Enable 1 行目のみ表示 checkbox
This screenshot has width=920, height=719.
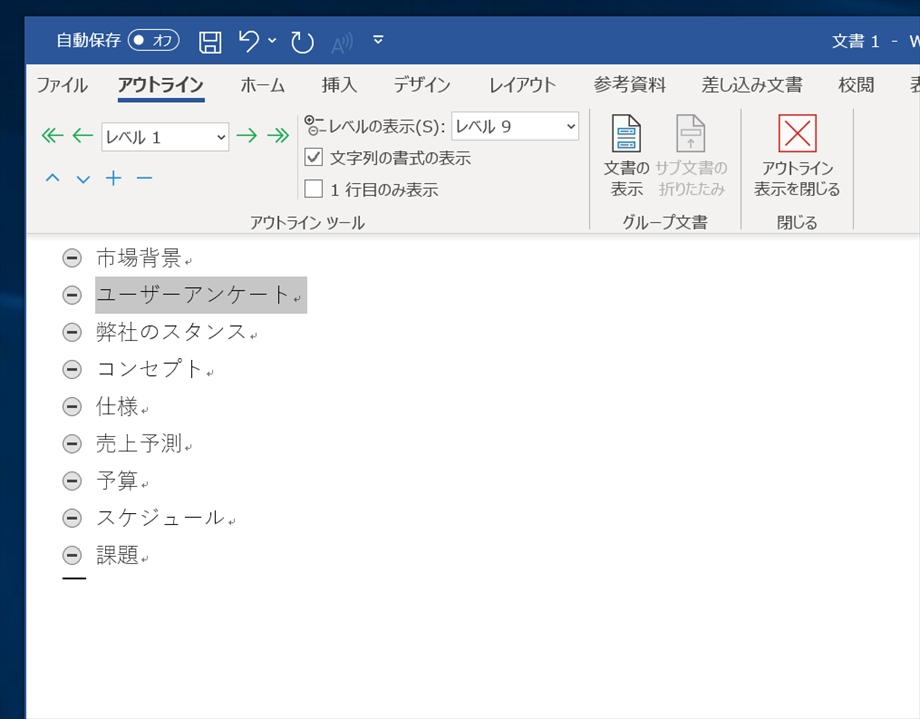[314, 189]
